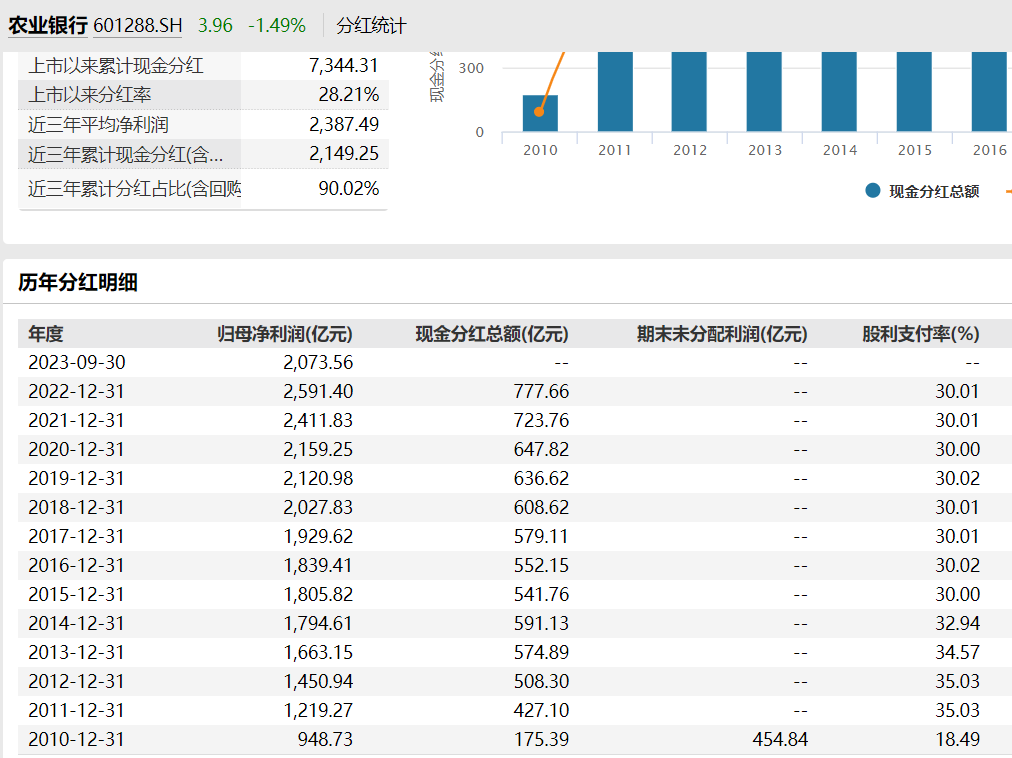Select the 2021-12-31 row date
Viewport: 1012px width, 758px height.
click(x=76, y=420)
